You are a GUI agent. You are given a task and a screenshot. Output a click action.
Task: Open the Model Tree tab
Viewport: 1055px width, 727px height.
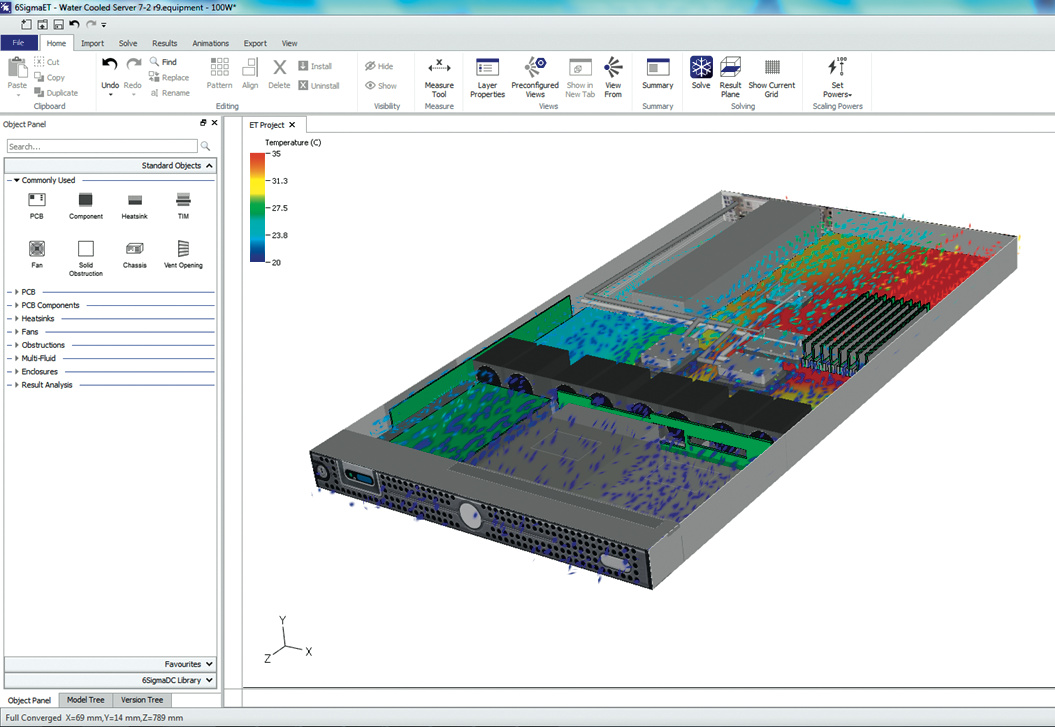click(x=85, y=700)
